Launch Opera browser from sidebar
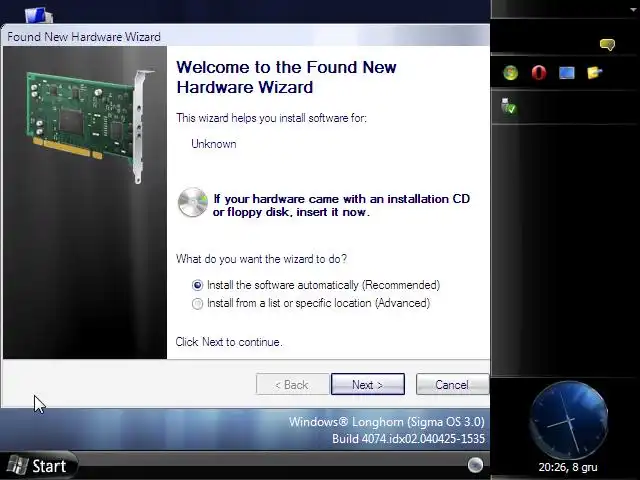The height and width of the screenshot is (480, 640). pyautogui.click(x=539, y=73)
